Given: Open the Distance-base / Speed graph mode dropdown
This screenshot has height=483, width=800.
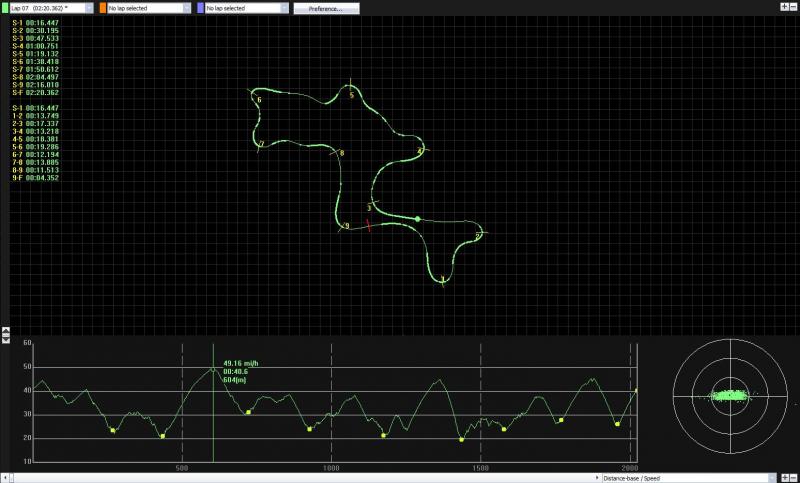Looking at the screenshot, I should [689, 478].
